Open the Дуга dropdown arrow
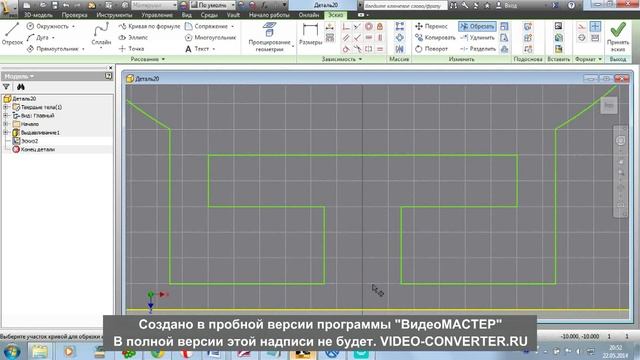Viewport: 640px width, 360px height. point(53,38)
